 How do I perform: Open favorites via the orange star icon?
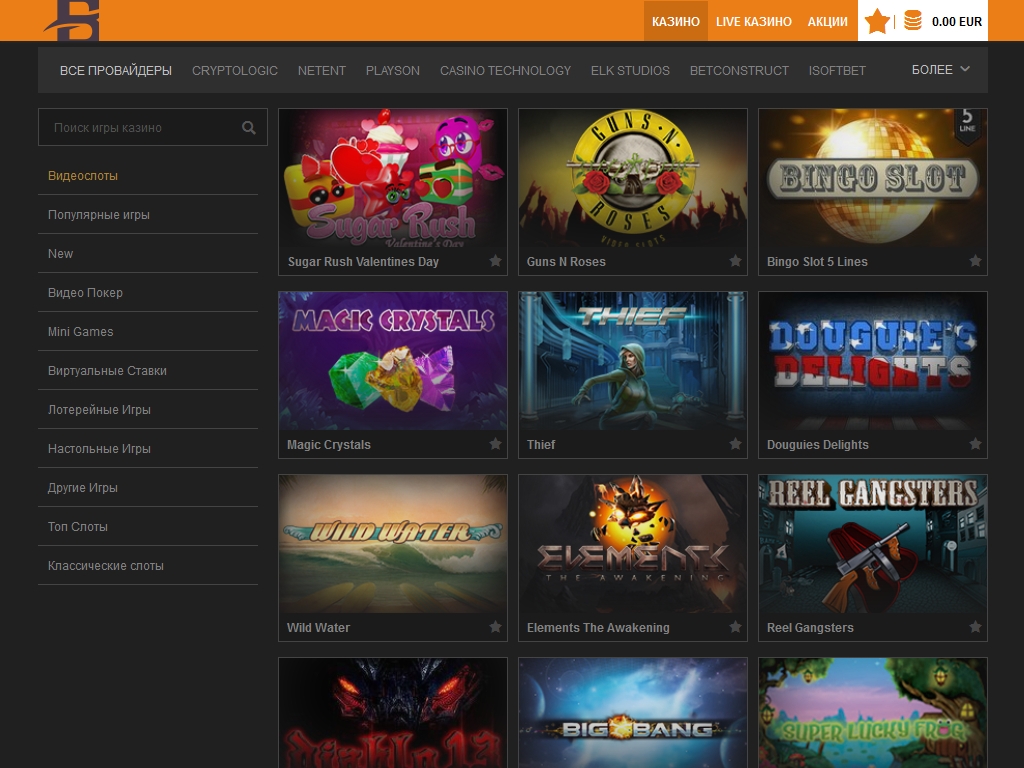[x=877, y=21]
